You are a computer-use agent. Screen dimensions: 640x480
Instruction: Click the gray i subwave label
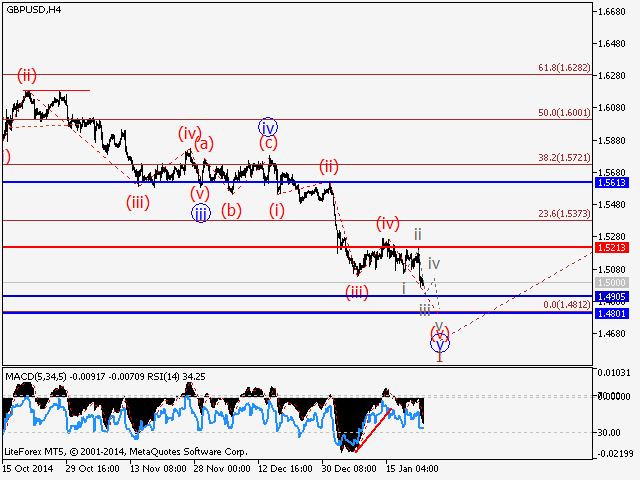(404, 289)
